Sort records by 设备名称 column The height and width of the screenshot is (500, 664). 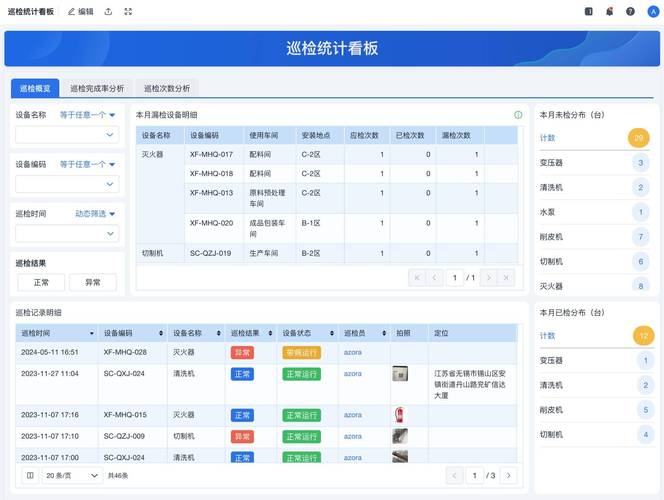click(x=219, y=333)
